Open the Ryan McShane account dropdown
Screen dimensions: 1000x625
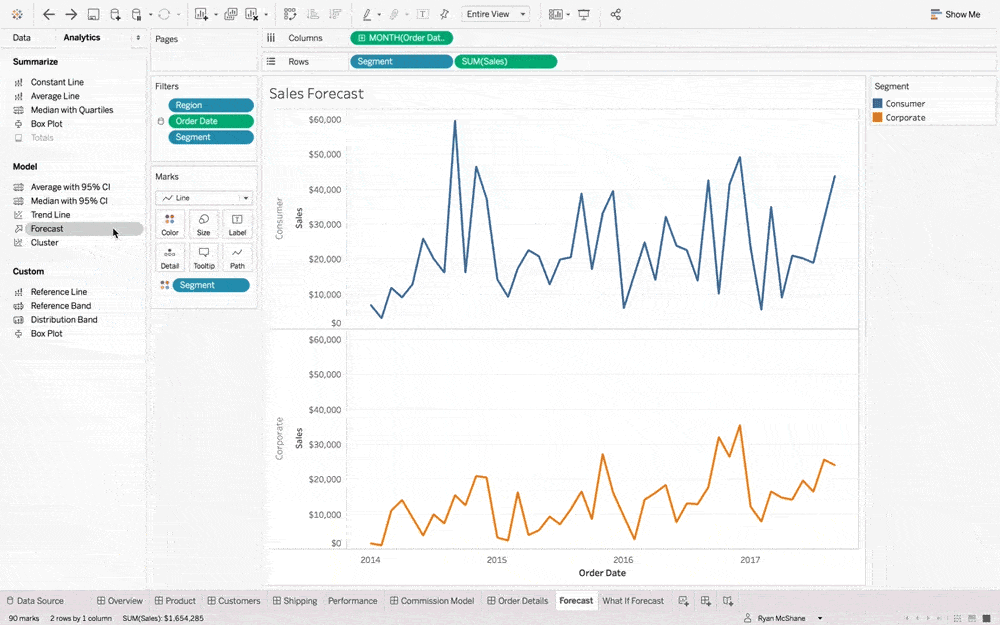[785, 618]
